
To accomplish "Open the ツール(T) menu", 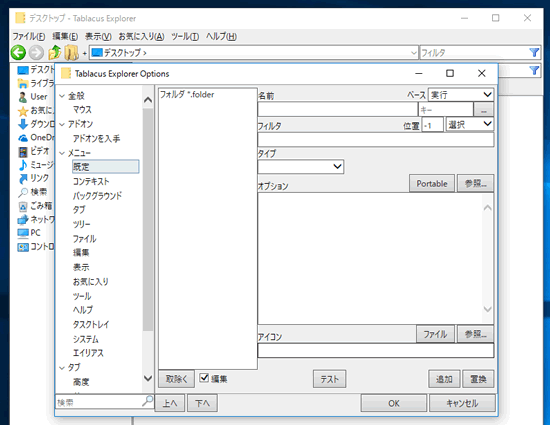I will point(185,36).
